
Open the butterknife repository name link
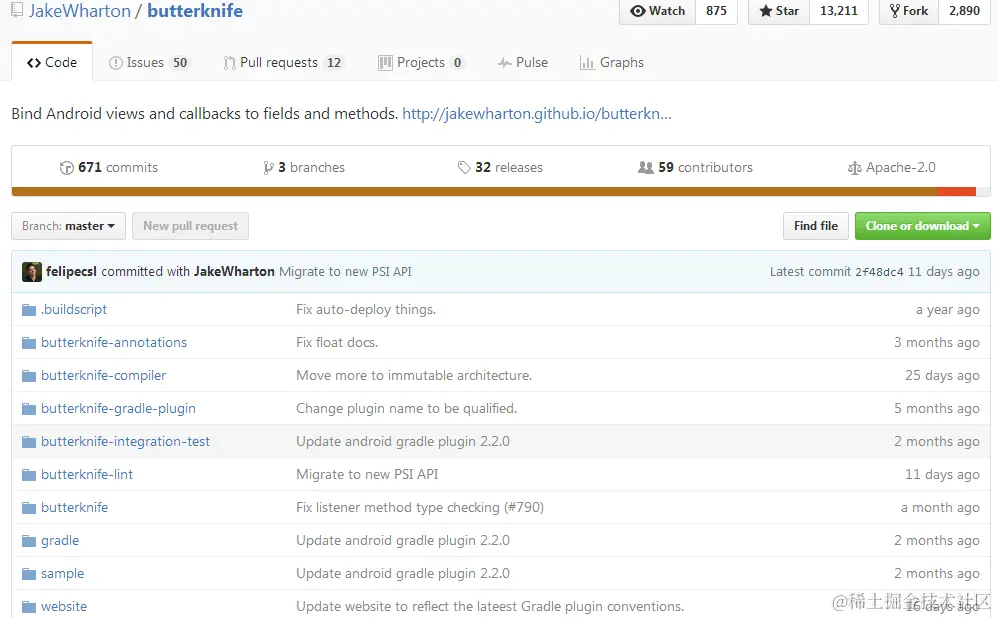point(195,11)
